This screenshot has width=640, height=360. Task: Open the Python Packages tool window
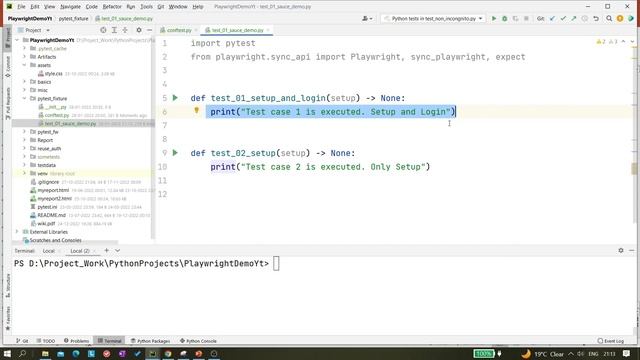coord(150,341)
